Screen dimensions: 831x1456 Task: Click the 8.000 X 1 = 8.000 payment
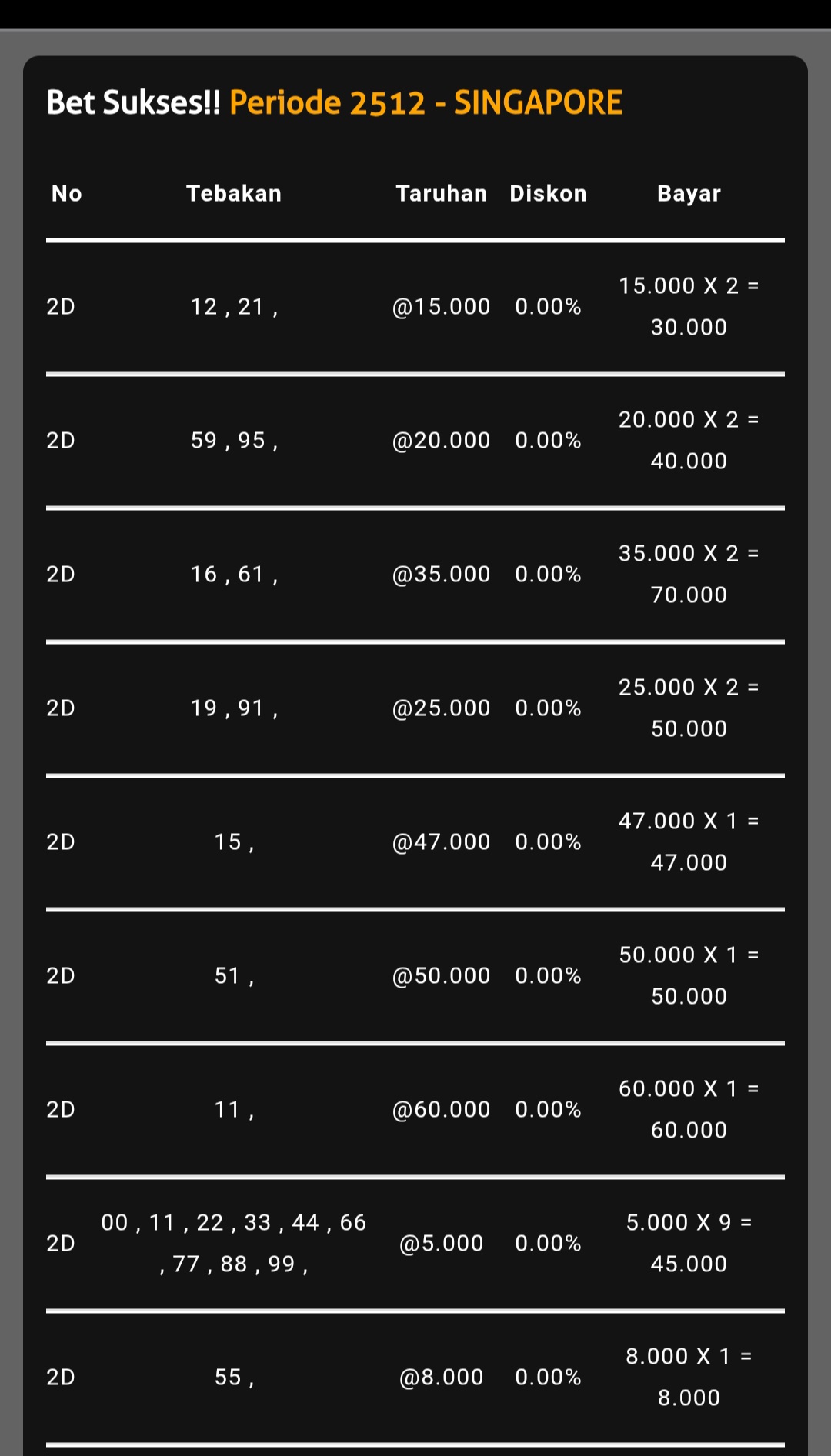(x=689, y=1377)
